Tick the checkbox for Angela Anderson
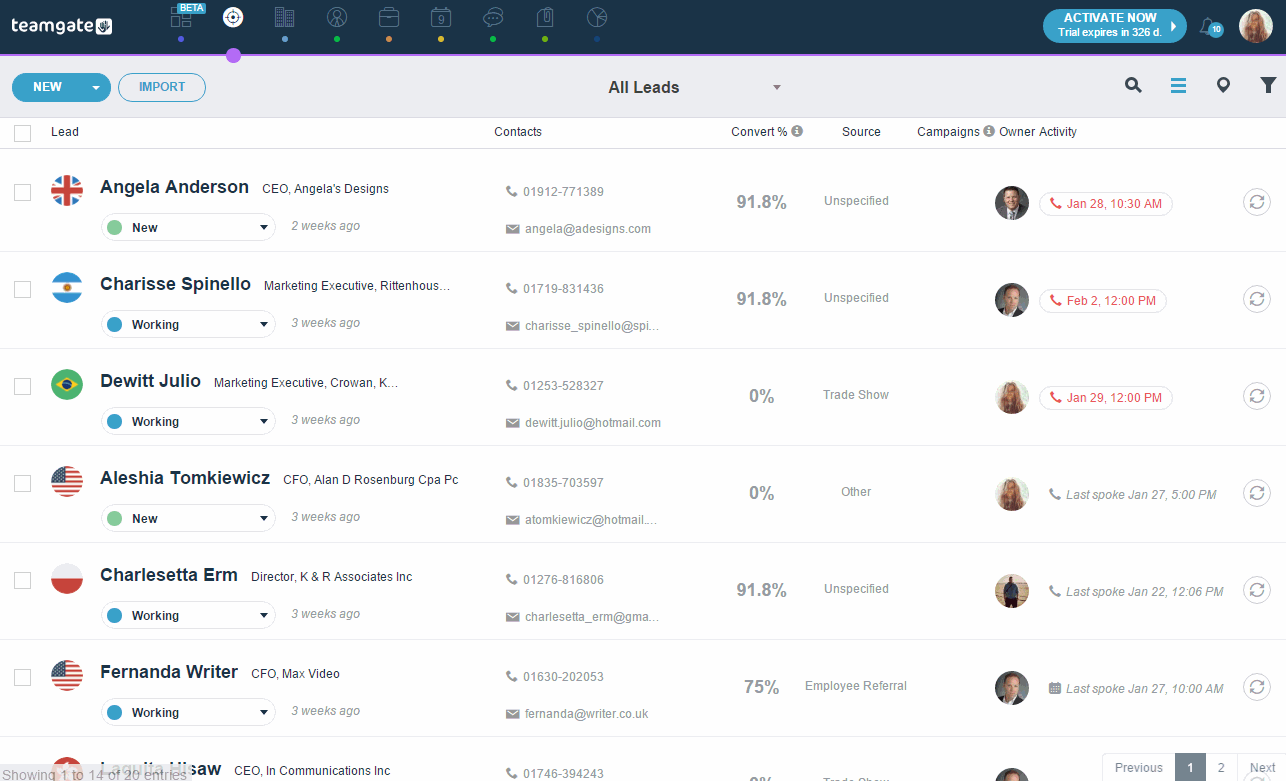This screenshot has height=781, width=1286. coord(23,193)
